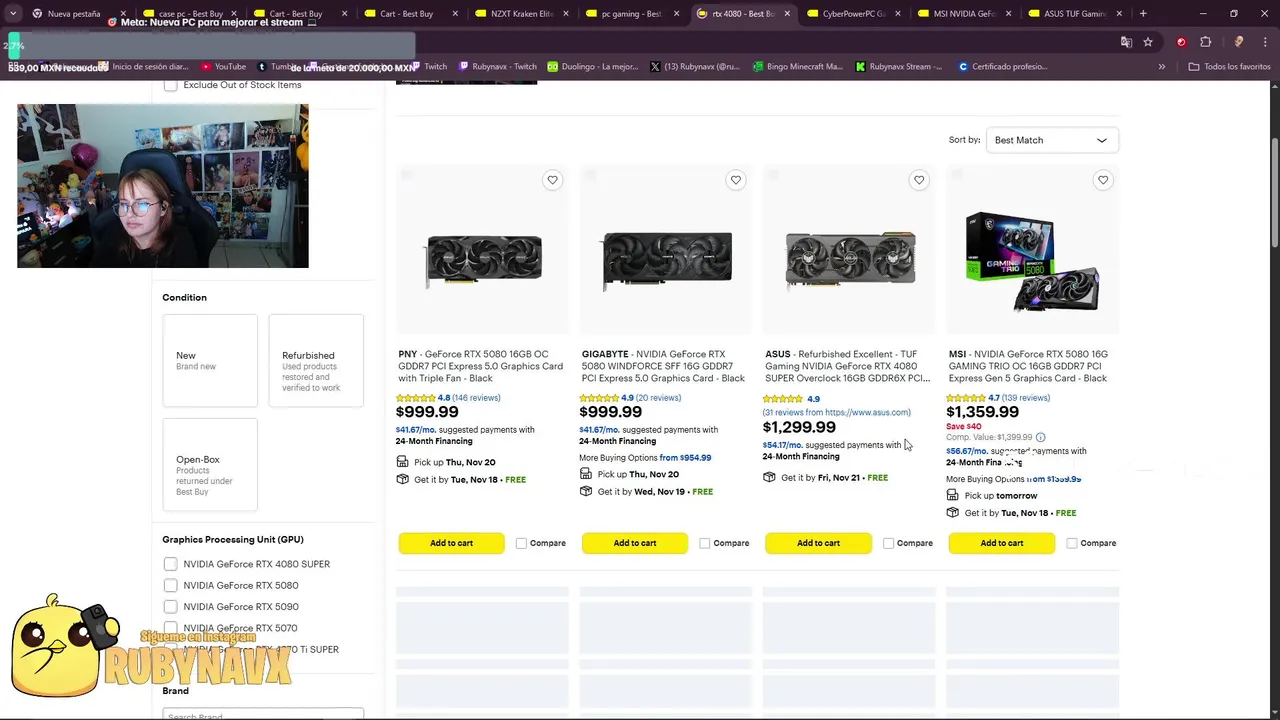Viewport: 1280px width, 720px height.
Task: Close the rtx 4080 - Best Buy tab
Action: (x=787, y=14)
